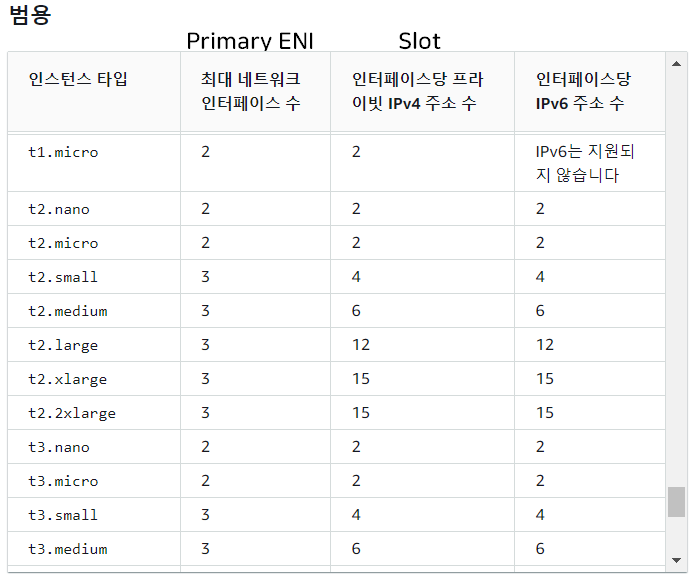The width and height of the screenshot is (692, 580).
Task: Click the t2.2xlarge instance type
Action: point(72,413)
